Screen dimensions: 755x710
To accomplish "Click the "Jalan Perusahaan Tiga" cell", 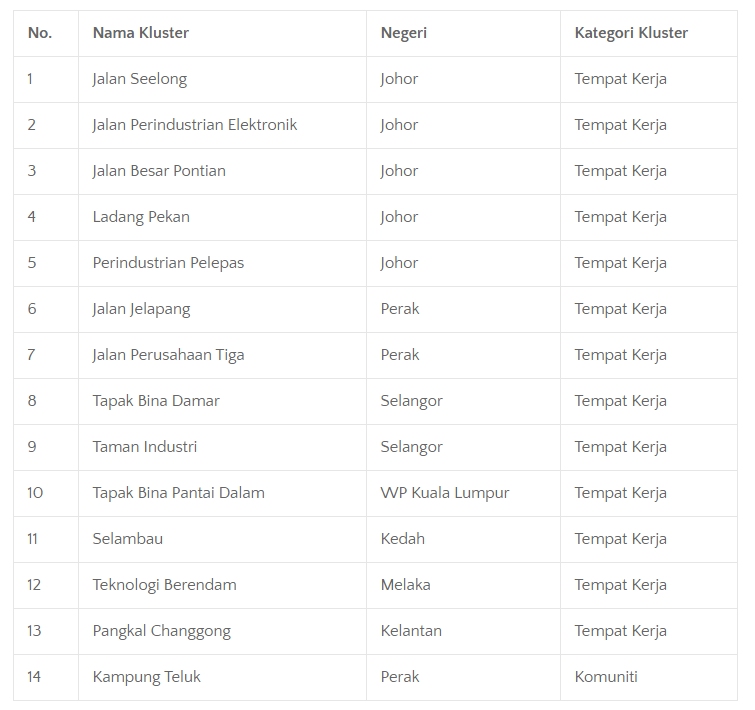I will 168,355.
